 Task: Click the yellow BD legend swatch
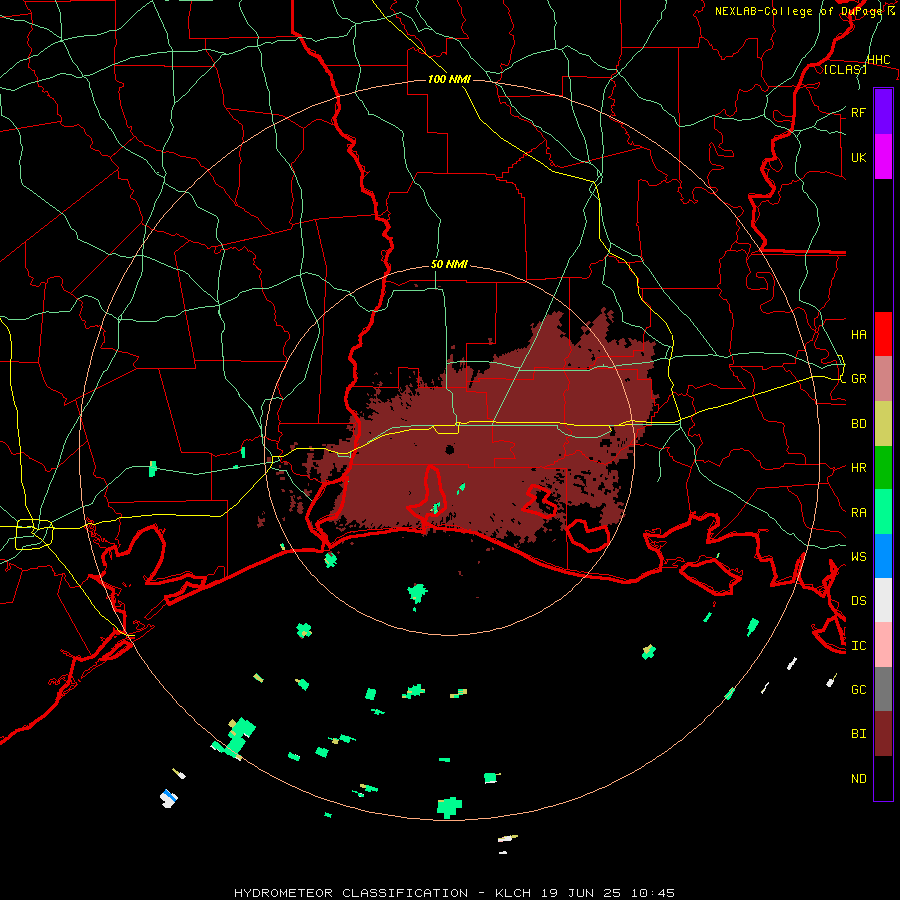(x=883, y=424)
